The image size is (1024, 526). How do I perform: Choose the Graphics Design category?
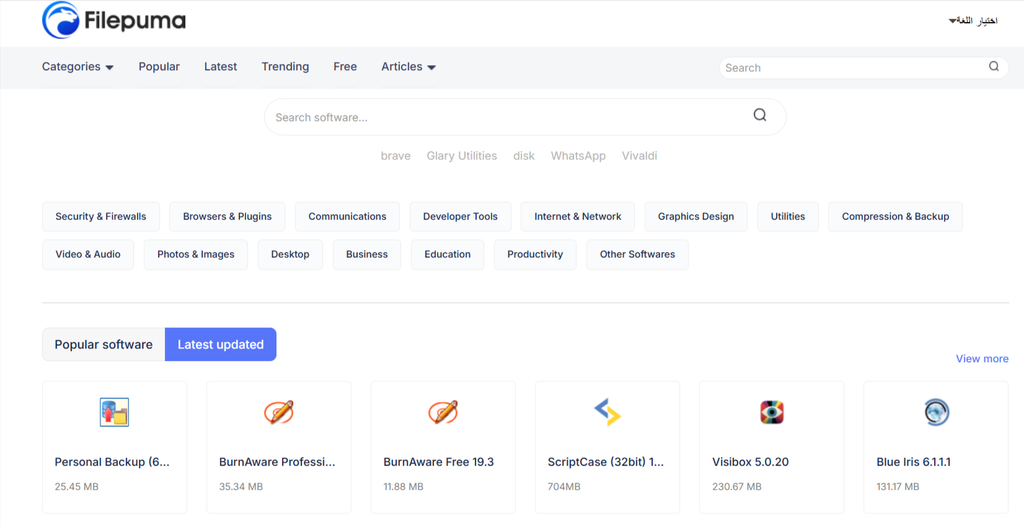696,216
